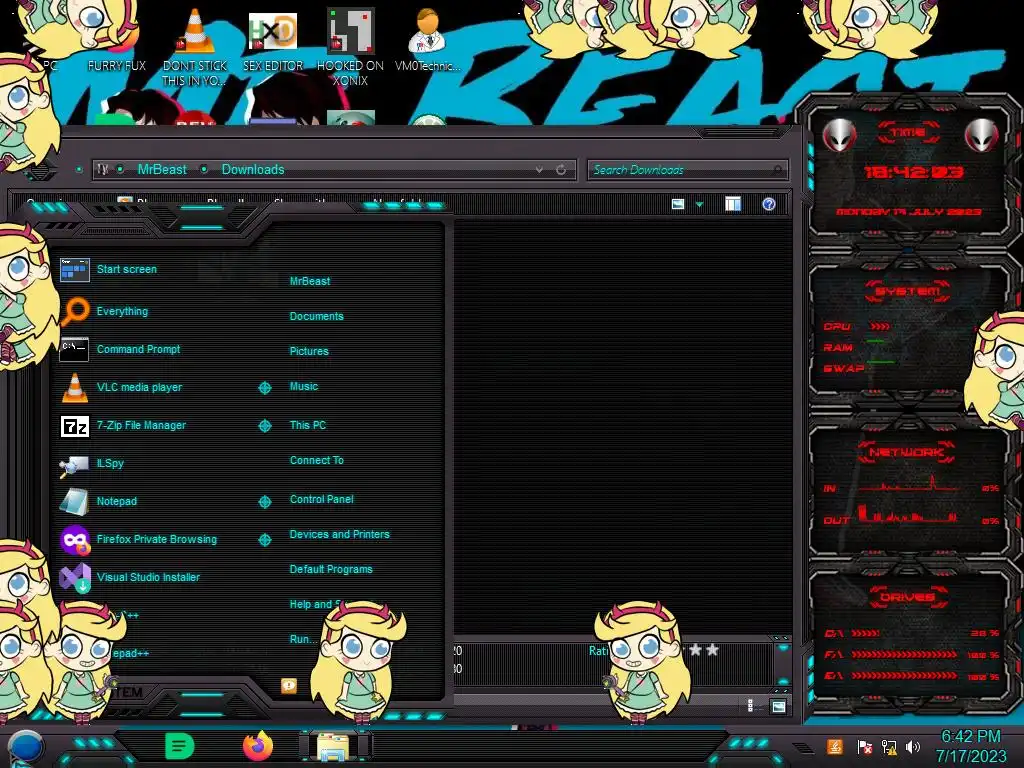Image resolution: width=1024 pixels, height=768 pixels.
Task: Open network tray icon with warning
Action: click(x=889, y=747)
